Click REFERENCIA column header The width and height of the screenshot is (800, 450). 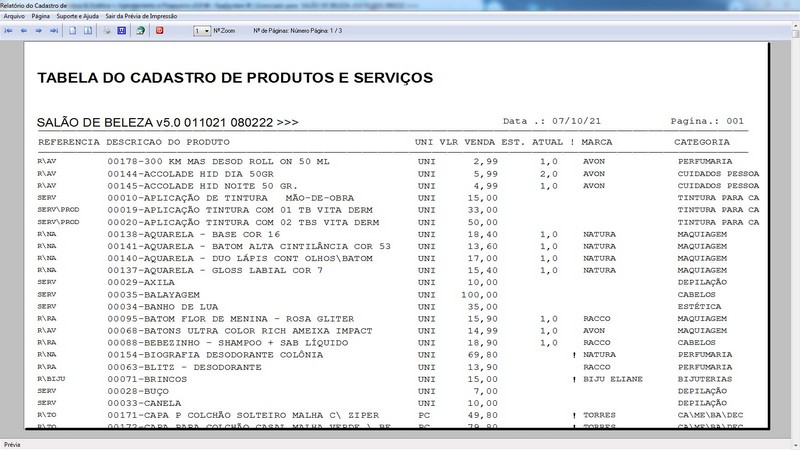[69, 142]
